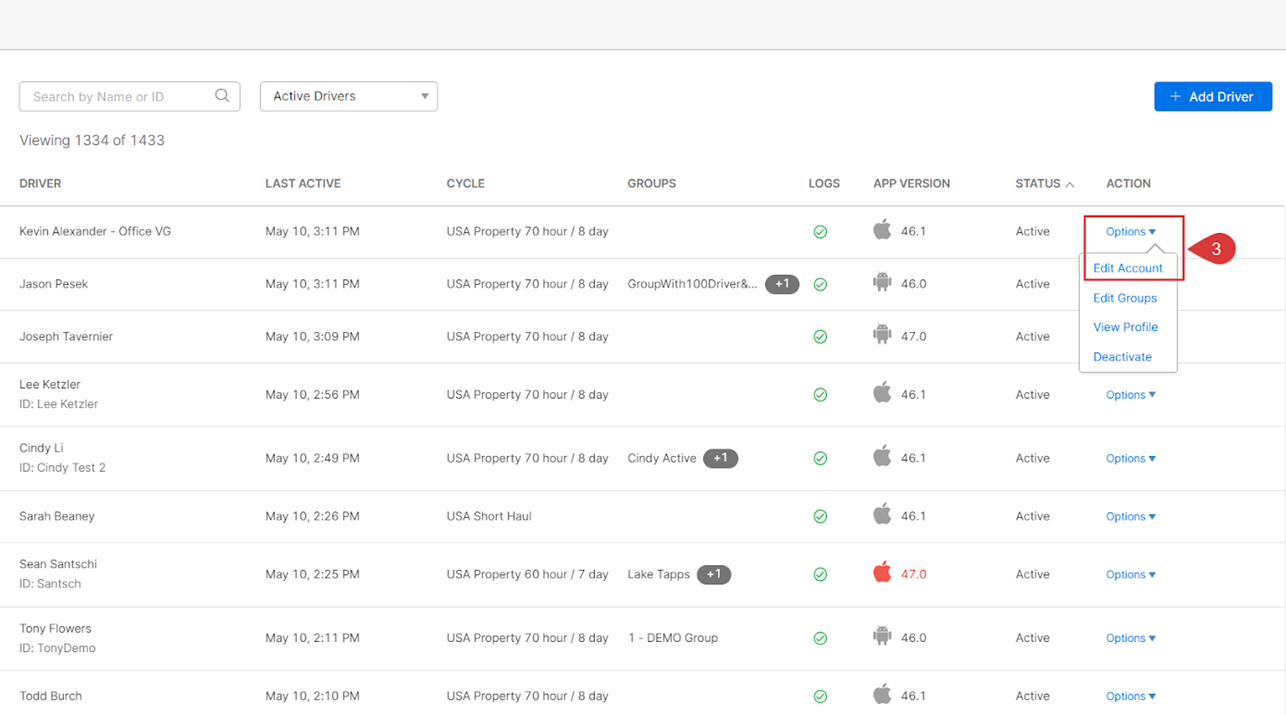The width and height of the screenshot is (1286, 715).
Task: Click Lee Ketzler's logs checkmark icon
Action: click(820, 395)
